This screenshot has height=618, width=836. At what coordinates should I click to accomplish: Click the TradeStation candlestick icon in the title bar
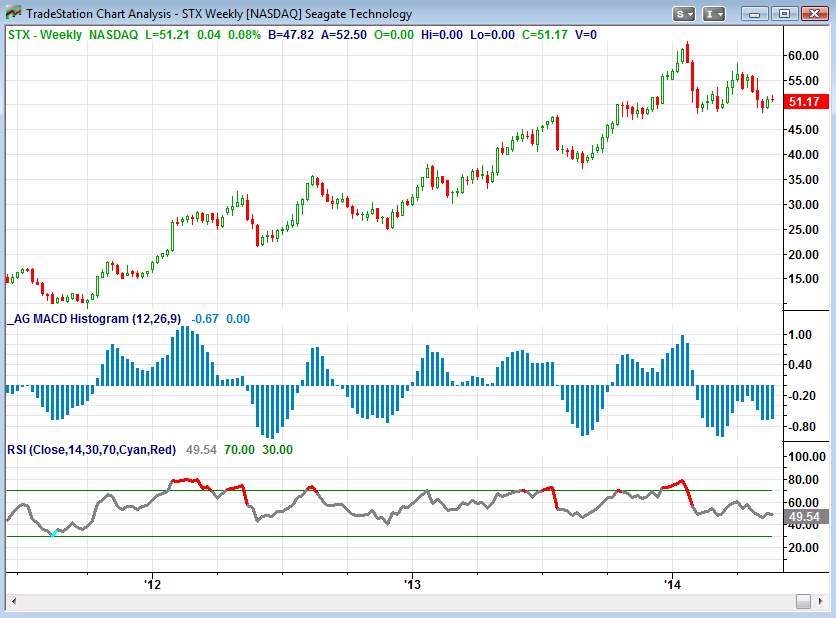tap(13, 14)
